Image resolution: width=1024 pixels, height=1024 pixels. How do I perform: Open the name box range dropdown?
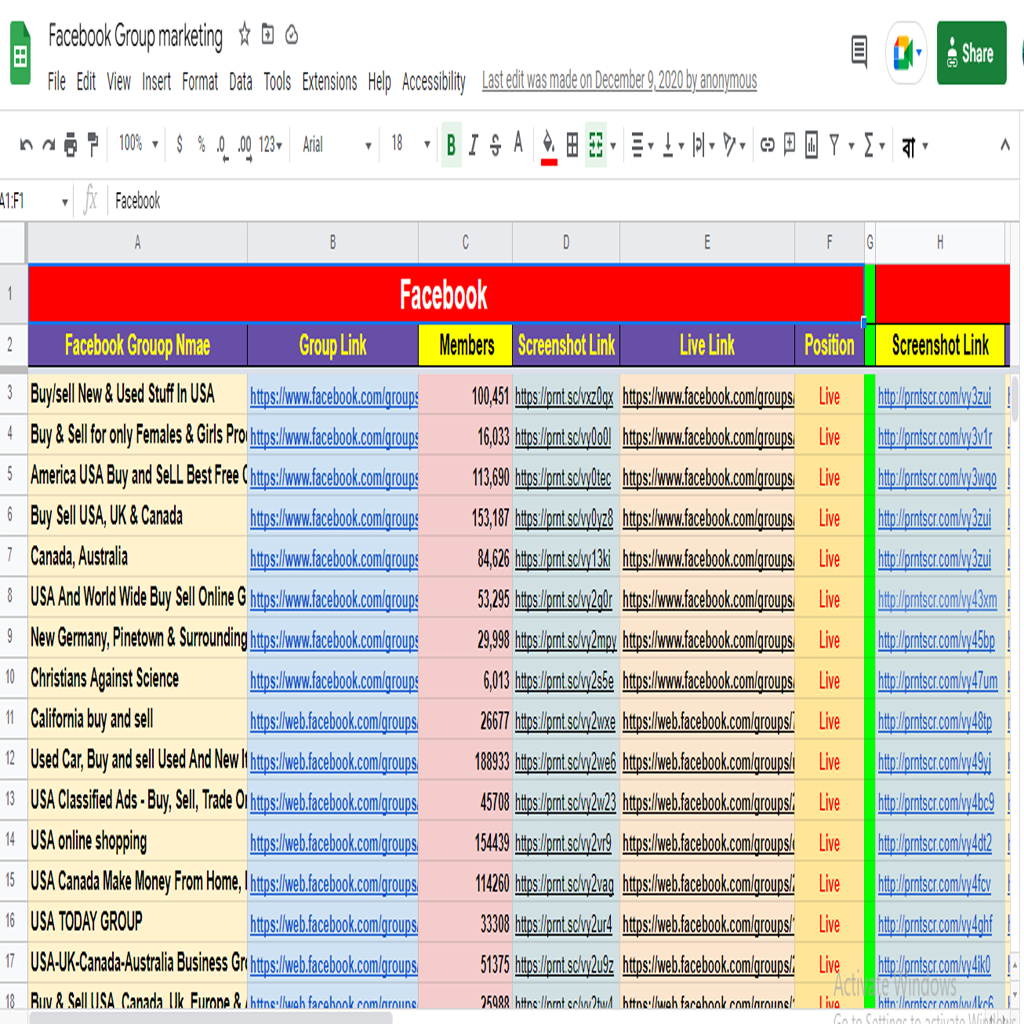coord(65,202)
